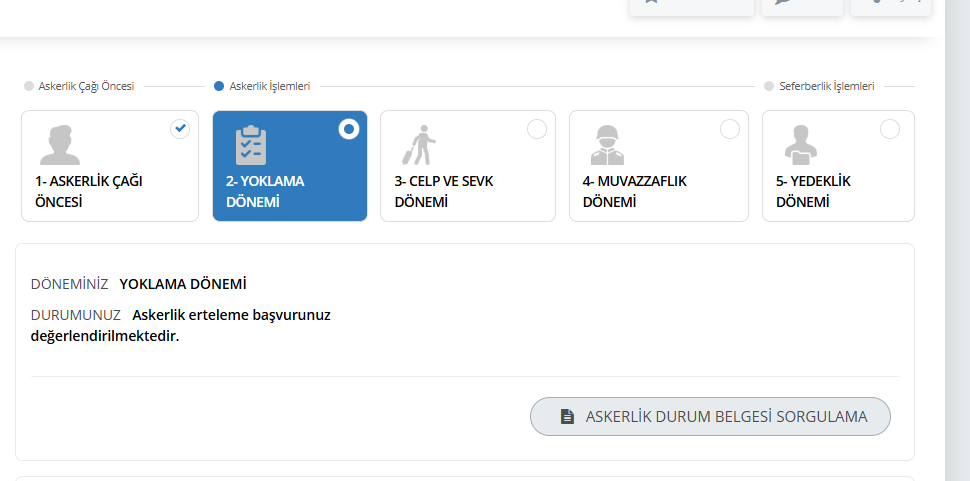Click the partially visible star favorites button

pyautogui.click(x=692, y=7)
